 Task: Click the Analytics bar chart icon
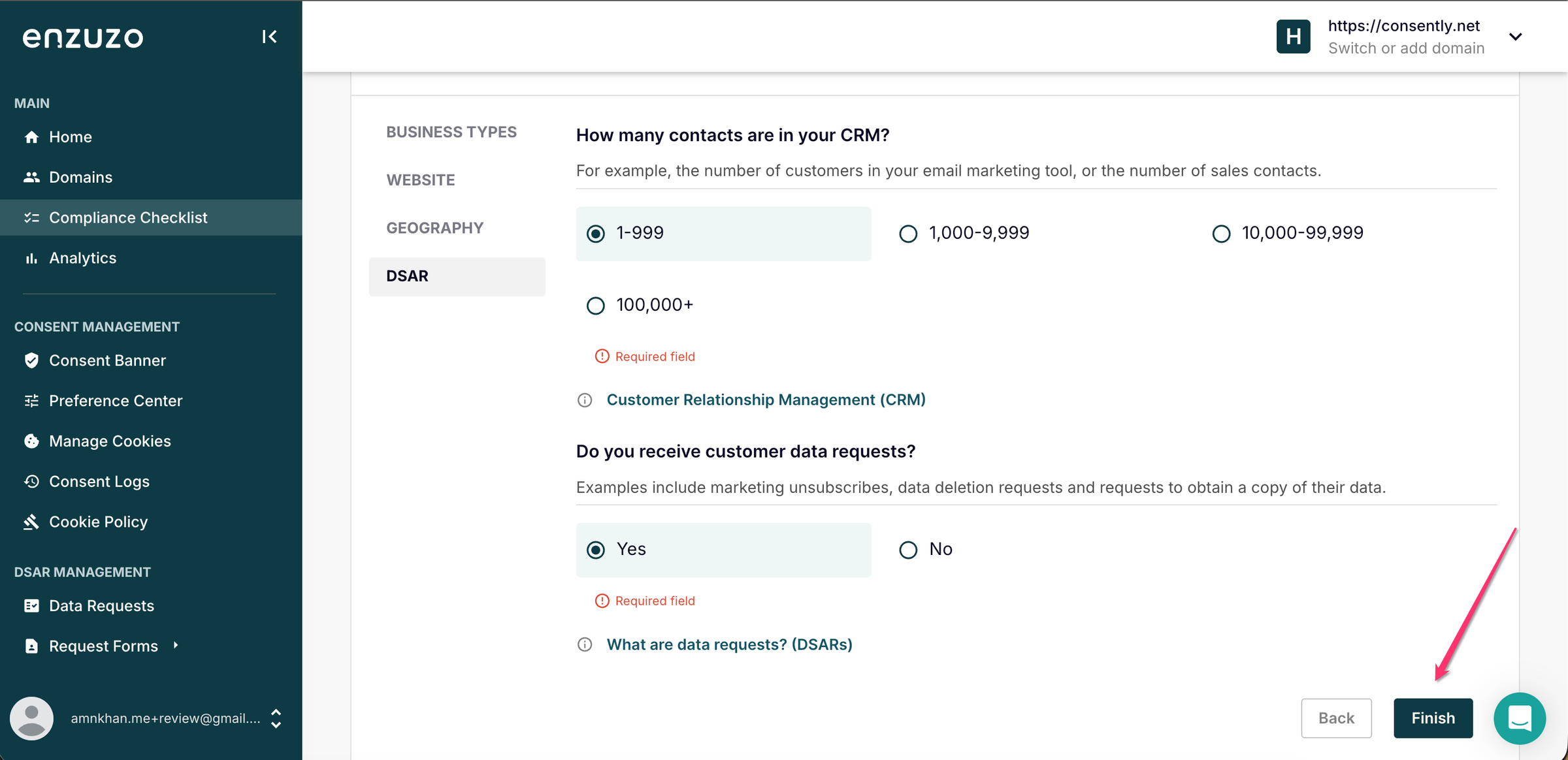(31, 258)
